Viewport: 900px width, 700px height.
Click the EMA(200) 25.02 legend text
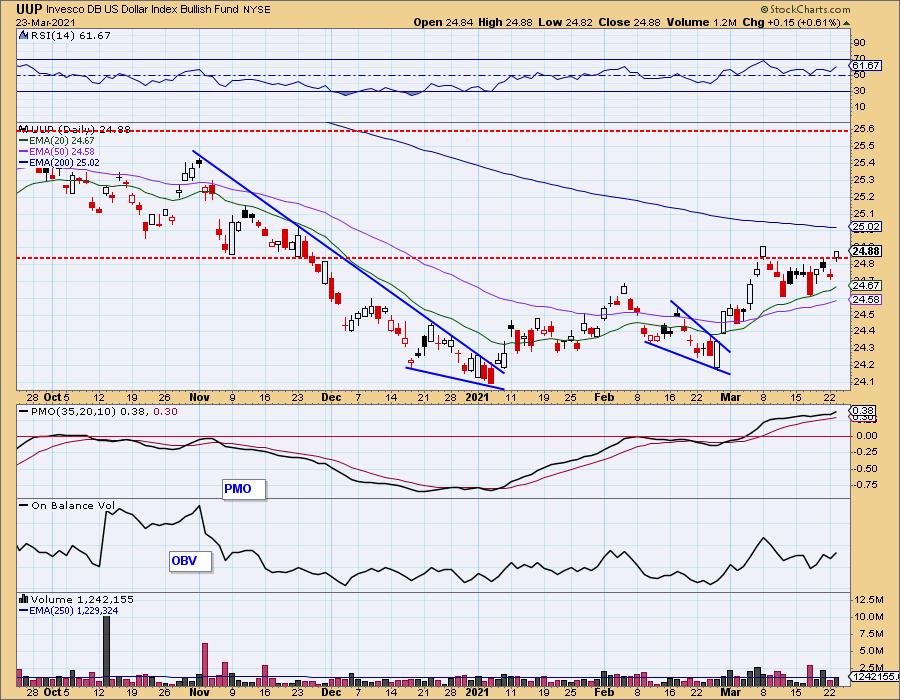click(x=64, y=163)
